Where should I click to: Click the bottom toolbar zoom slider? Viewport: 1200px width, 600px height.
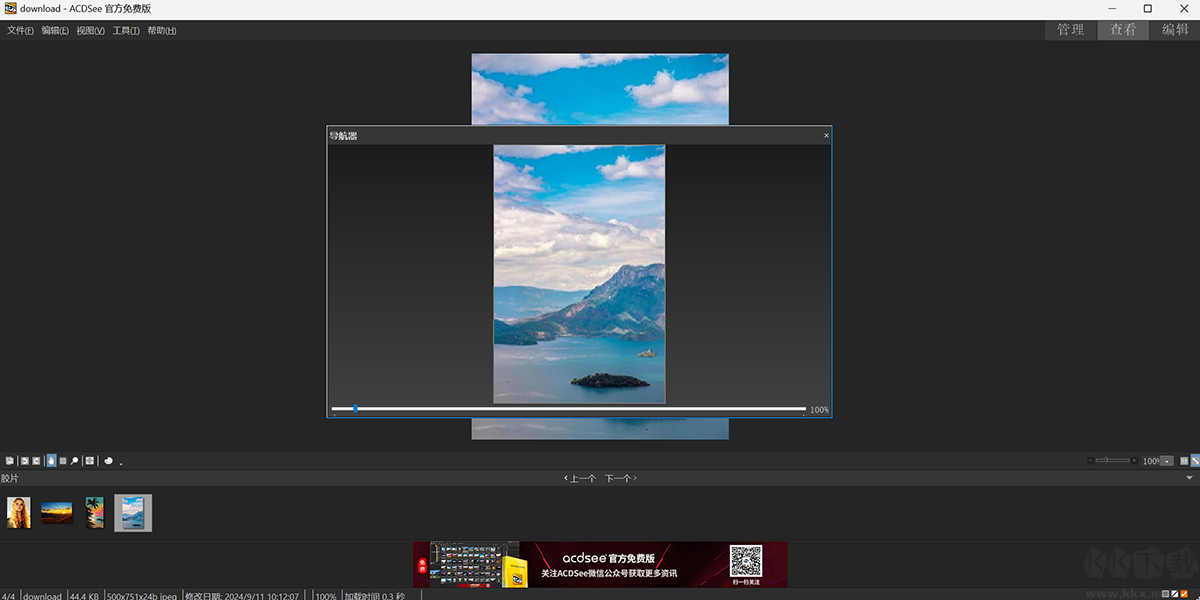click(1112, 460)
